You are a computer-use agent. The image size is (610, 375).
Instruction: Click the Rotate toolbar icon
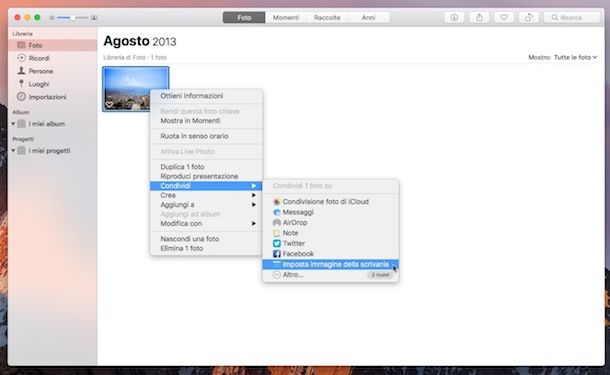coord(529,18)
